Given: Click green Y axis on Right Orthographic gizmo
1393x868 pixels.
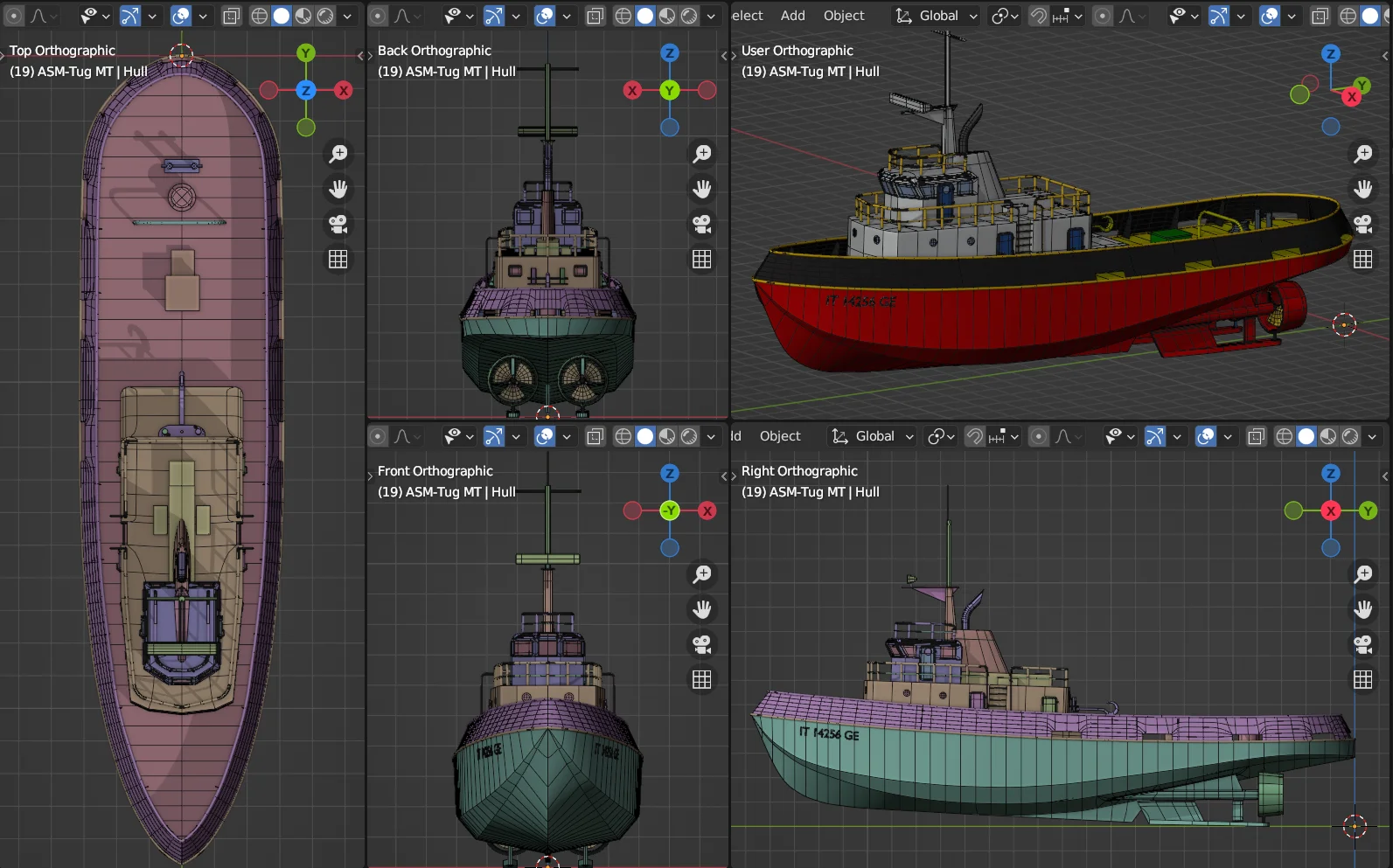Looking at the screenshot, I should [1369, 510].
